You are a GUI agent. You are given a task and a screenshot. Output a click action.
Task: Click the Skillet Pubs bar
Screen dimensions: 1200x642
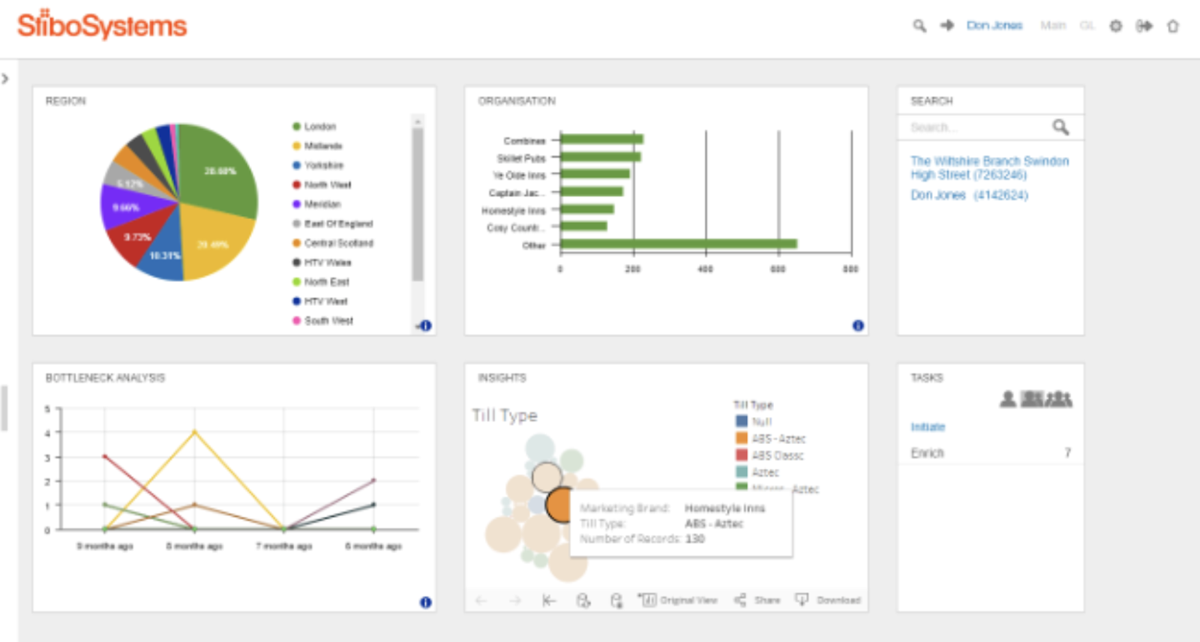(x=600, y=157)
